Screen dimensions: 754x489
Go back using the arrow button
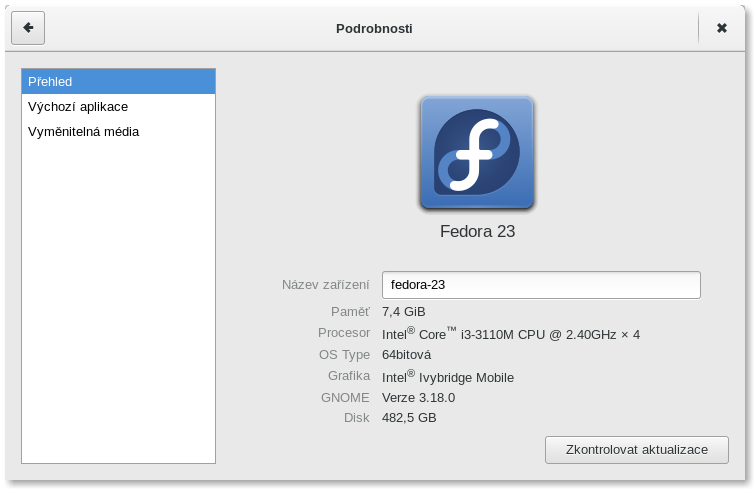[28, 28]
